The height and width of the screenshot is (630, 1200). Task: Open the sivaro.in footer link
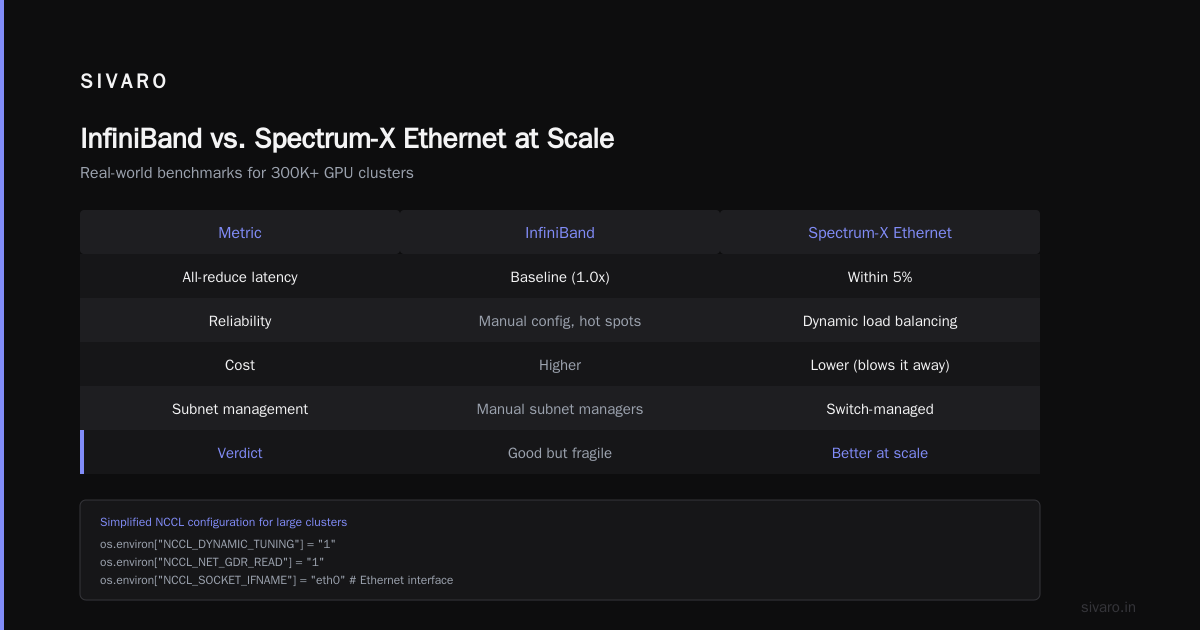[x=1108, y=607]
